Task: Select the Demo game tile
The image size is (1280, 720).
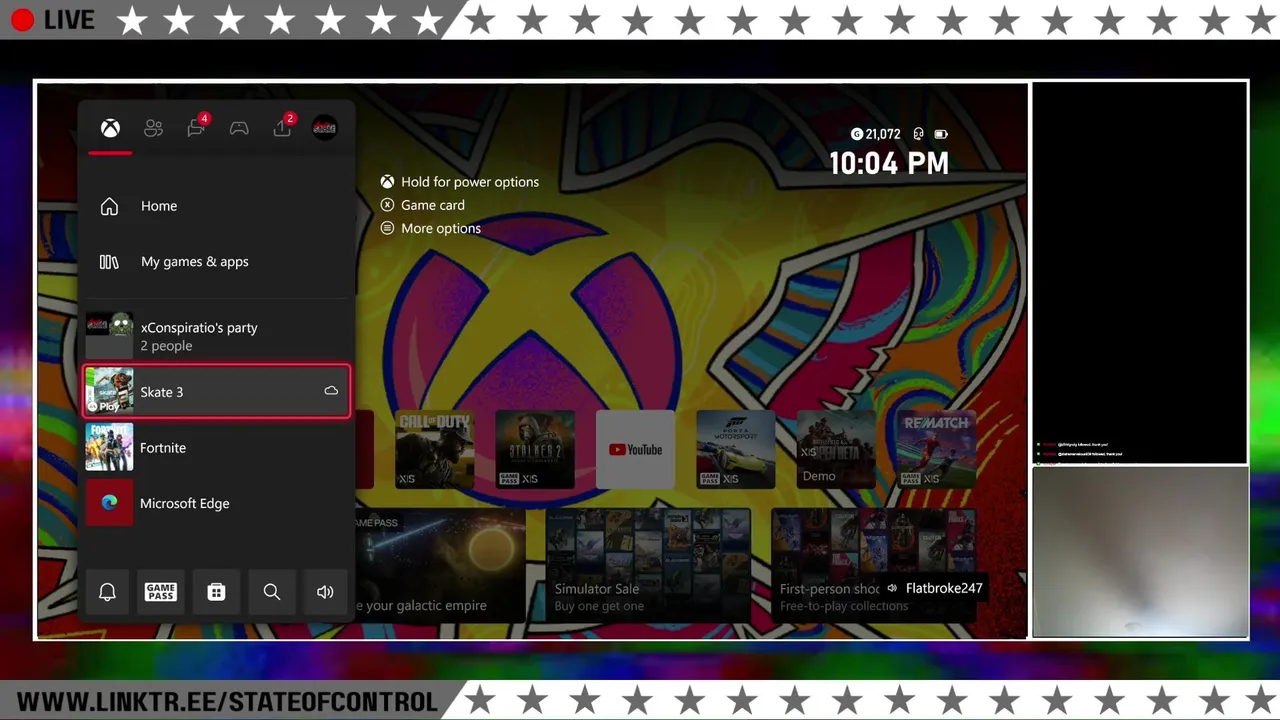Action: pyautogui.click(x=836, y=449)
